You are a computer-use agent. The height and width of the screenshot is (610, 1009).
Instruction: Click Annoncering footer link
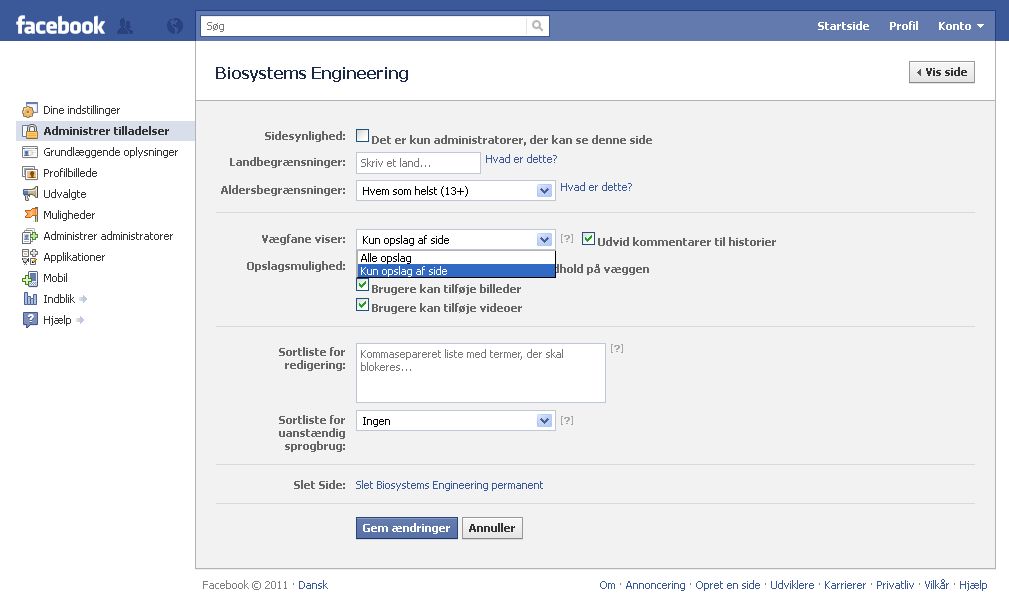(655, 585)
